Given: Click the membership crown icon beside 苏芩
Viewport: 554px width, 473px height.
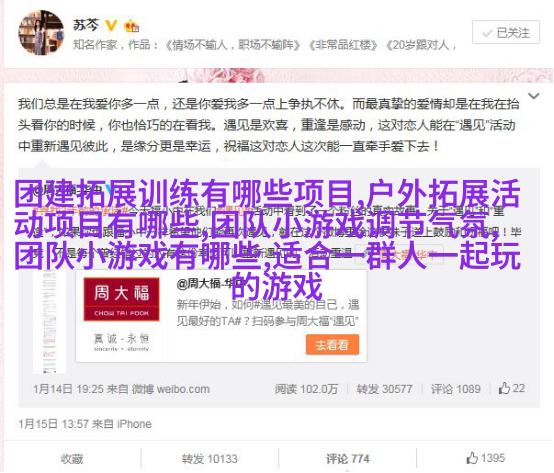Looking at the screenshot, I should (132, 26).
